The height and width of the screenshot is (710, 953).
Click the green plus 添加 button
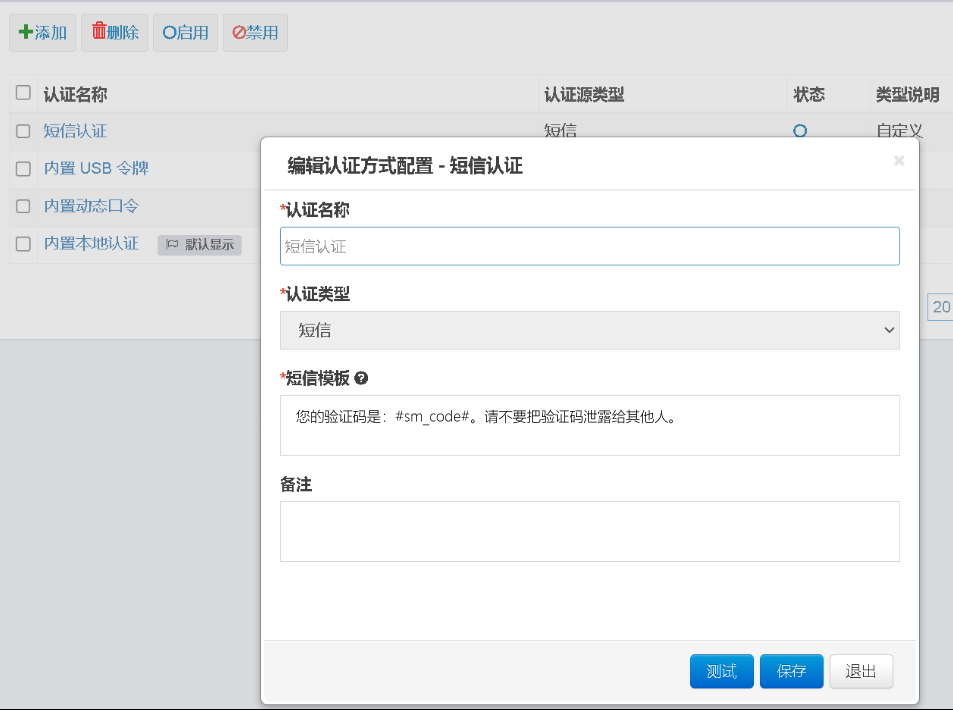click(x=43, y=33)
